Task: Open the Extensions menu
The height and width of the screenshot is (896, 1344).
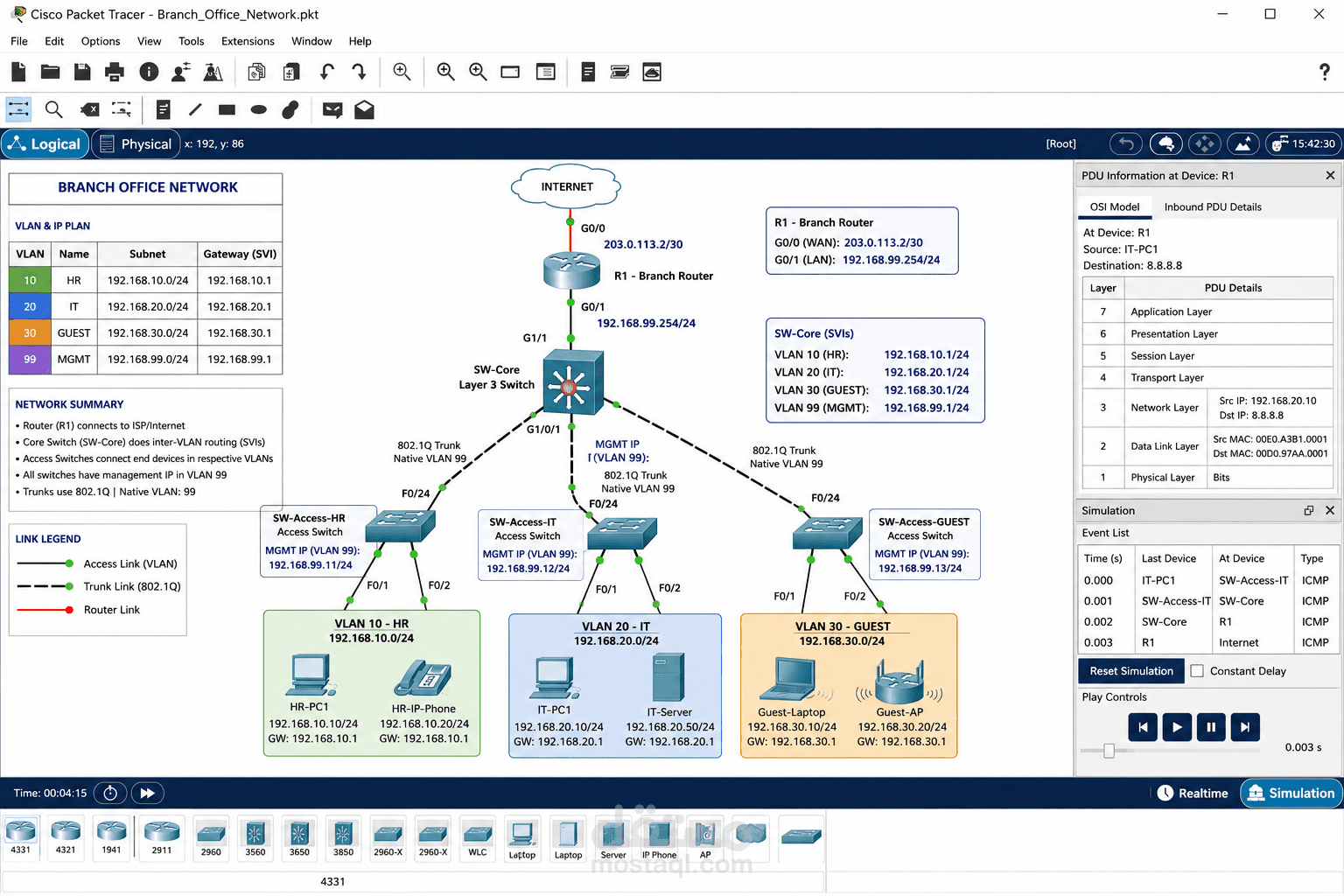Action: click(x=248, y=41)
